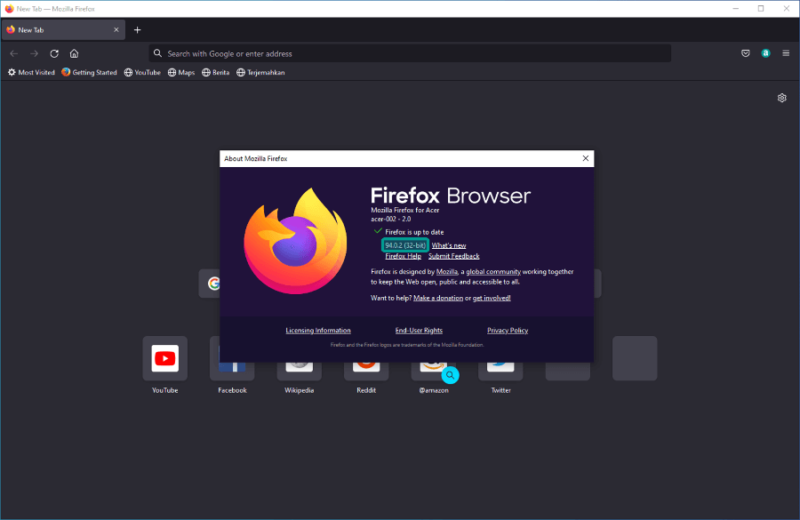Reload the current page

(x=54, y=54)
